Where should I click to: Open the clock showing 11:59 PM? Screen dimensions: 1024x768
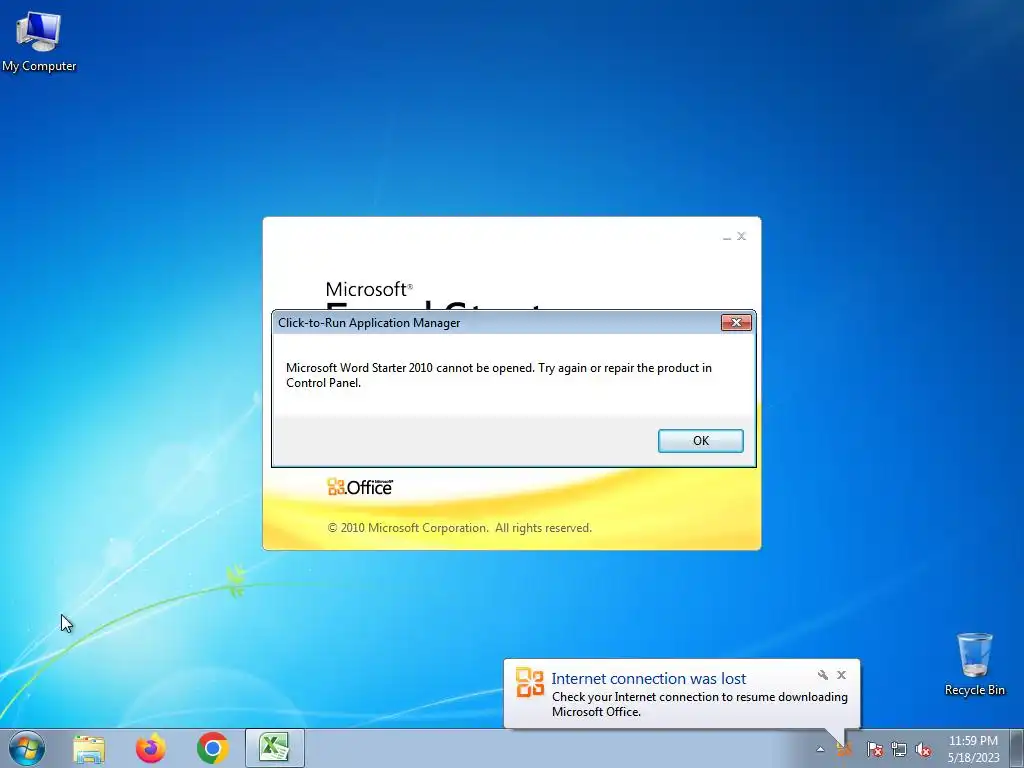click(973, 749)
